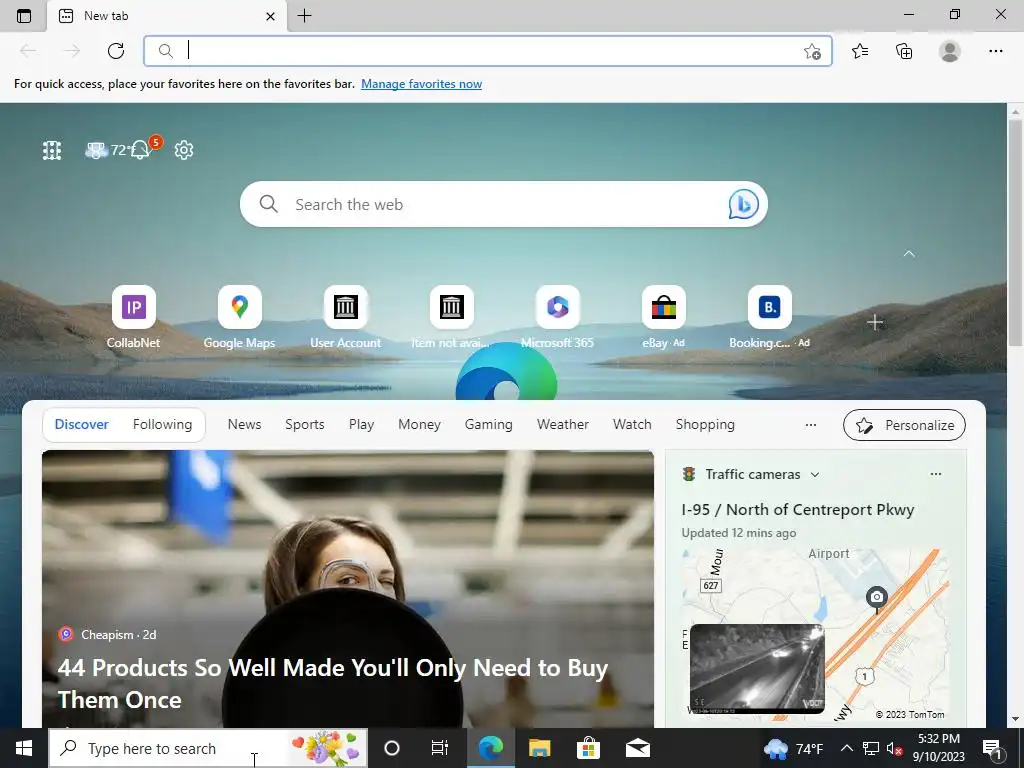Click the Search the web box
This screenshot has height=768, width=1024.
click(x=504, y=204)
